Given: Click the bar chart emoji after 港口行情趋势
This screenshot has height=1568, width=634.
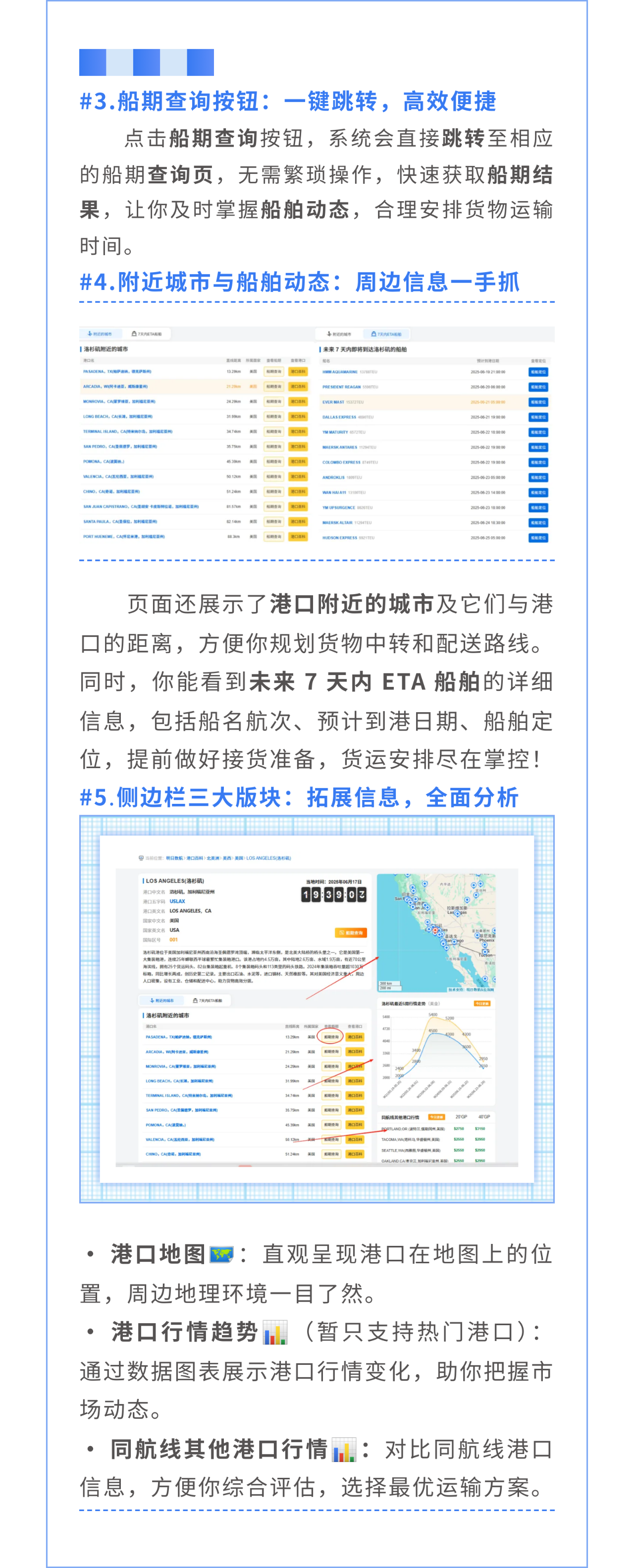Looking at the screenshot, I should point(275,1332).
